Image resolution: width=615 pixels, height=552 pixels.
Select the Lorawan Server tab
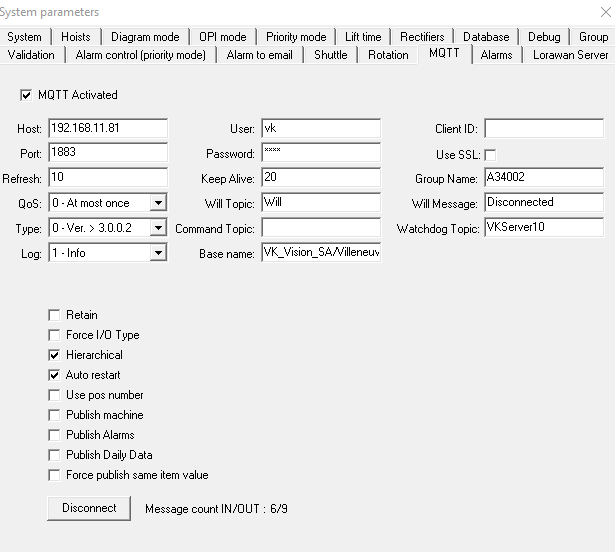click(570, 55)
